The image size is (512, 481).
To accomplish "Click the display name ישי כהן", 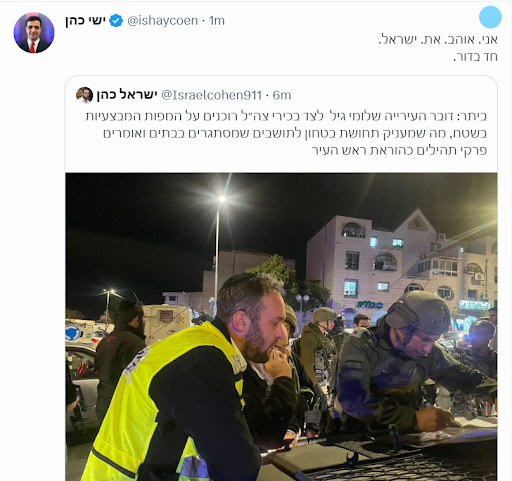I will 86,21.
